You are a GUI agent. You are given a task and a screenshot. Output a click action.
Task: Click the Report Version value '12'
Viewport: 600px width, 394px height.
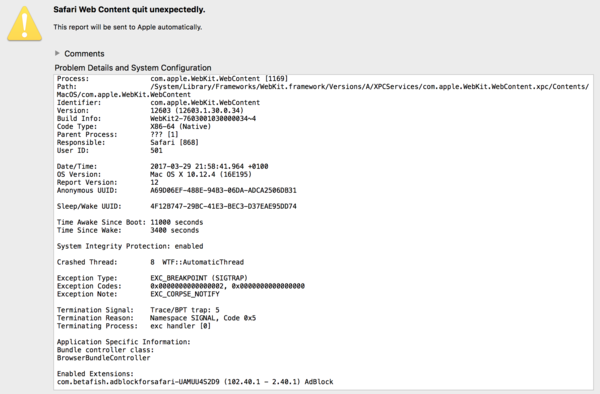pos(154,182)
